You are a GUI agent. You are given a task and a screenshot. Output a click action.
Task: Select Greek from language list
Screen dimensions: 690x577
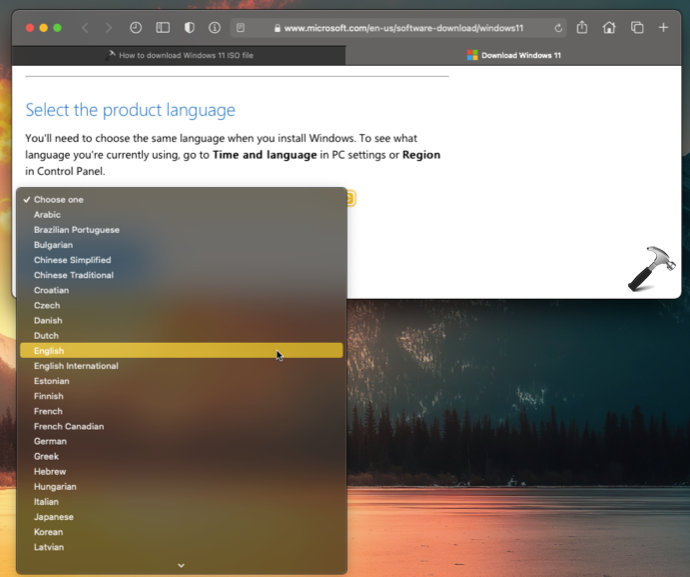(x=181, y=456)
